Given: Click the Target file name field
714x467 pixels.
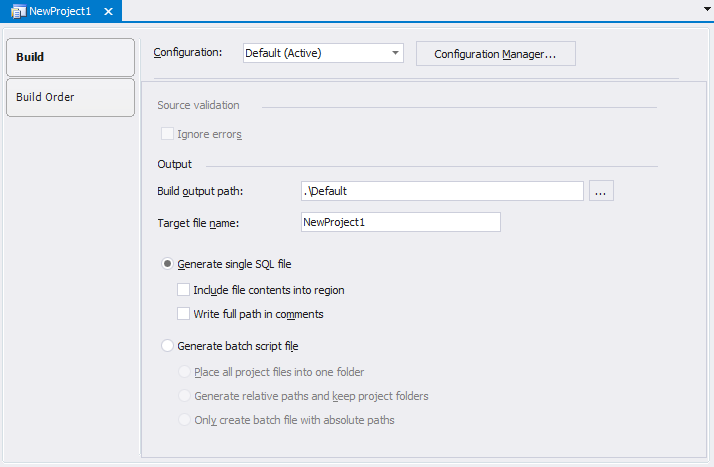Looking at the screenshot, I should (x=401, y=222).
